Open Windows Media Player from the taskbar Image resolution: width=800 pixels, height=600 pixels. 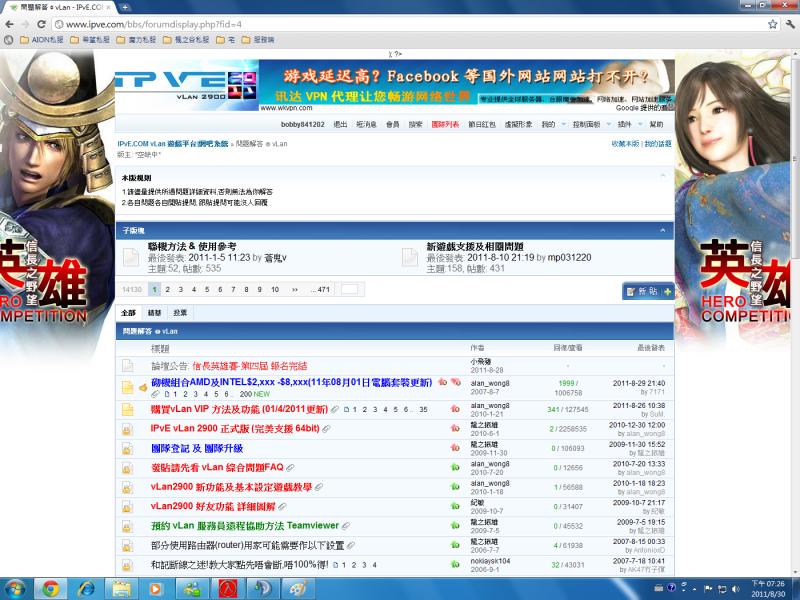point(155,587)
